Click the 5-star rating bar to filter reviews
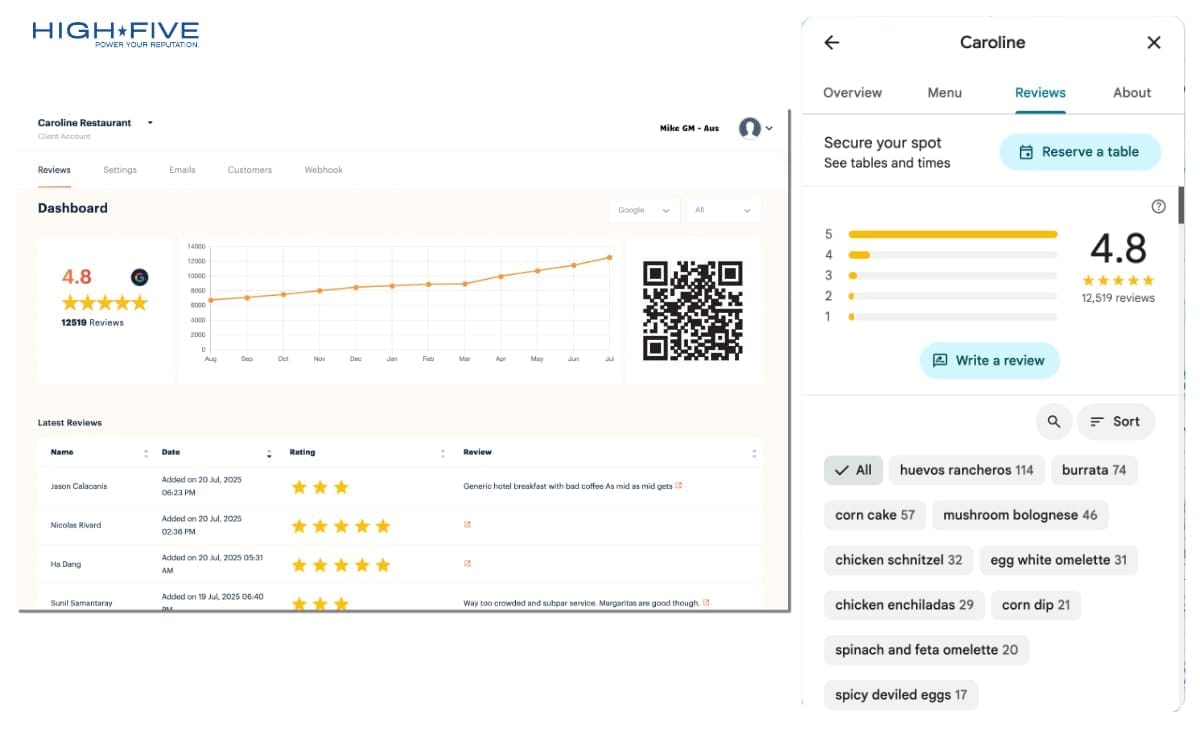Screen dimensions: 1200x733 [952, 233]
